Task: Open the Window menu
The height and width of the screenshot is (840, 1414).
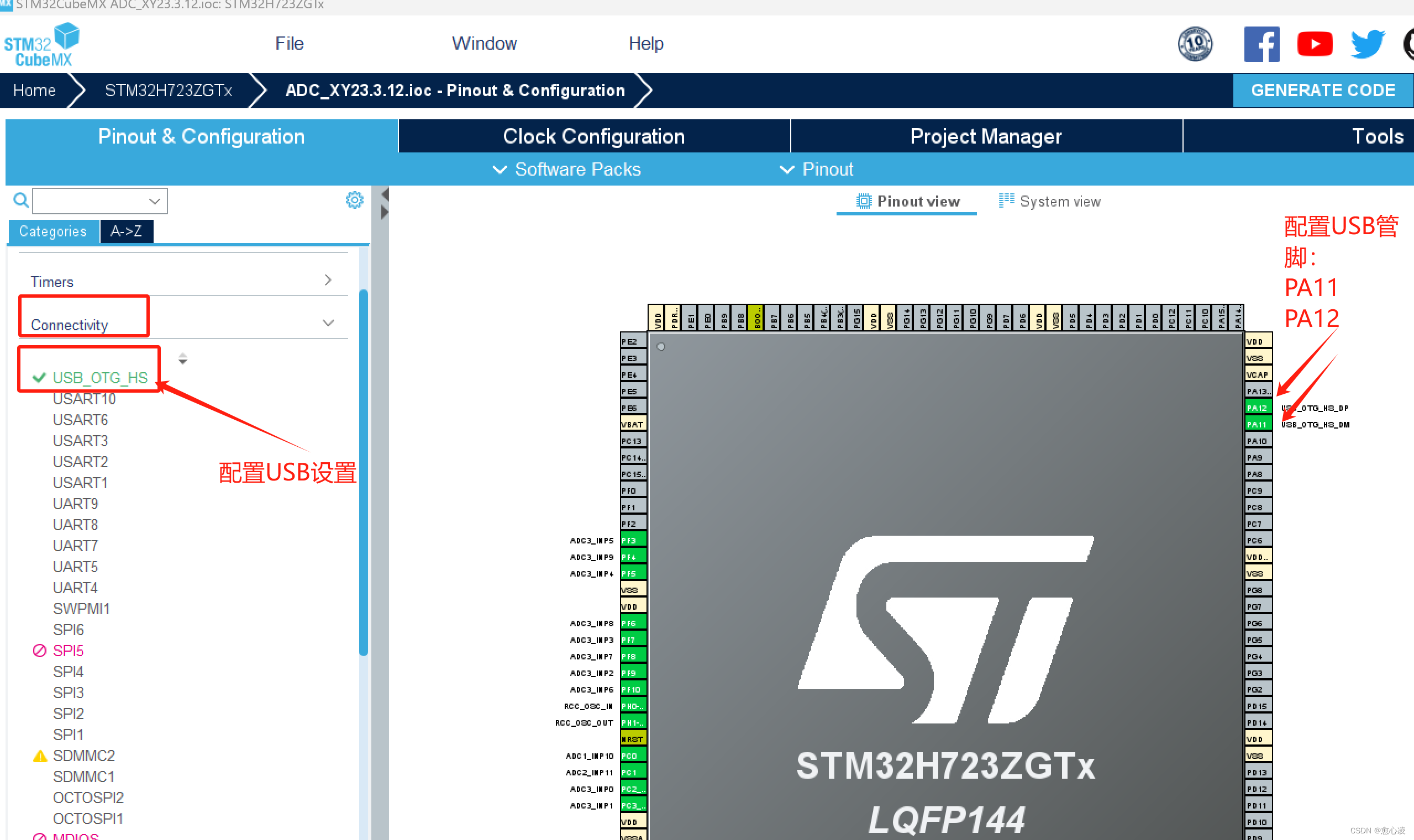Action: click(x=484, y=44)
